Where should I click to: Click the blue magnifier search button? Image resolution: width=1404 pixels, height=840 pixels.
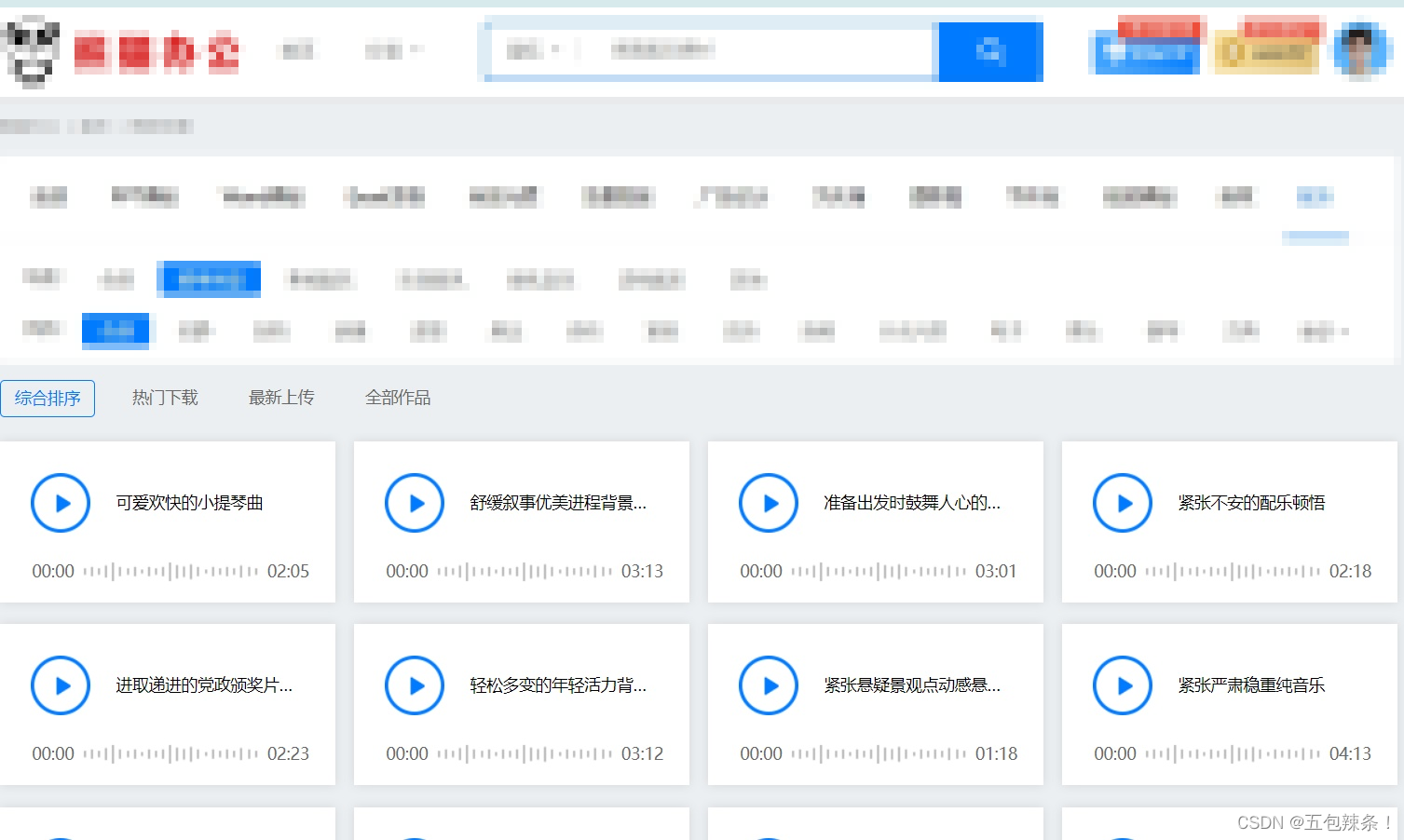point(990,51)
